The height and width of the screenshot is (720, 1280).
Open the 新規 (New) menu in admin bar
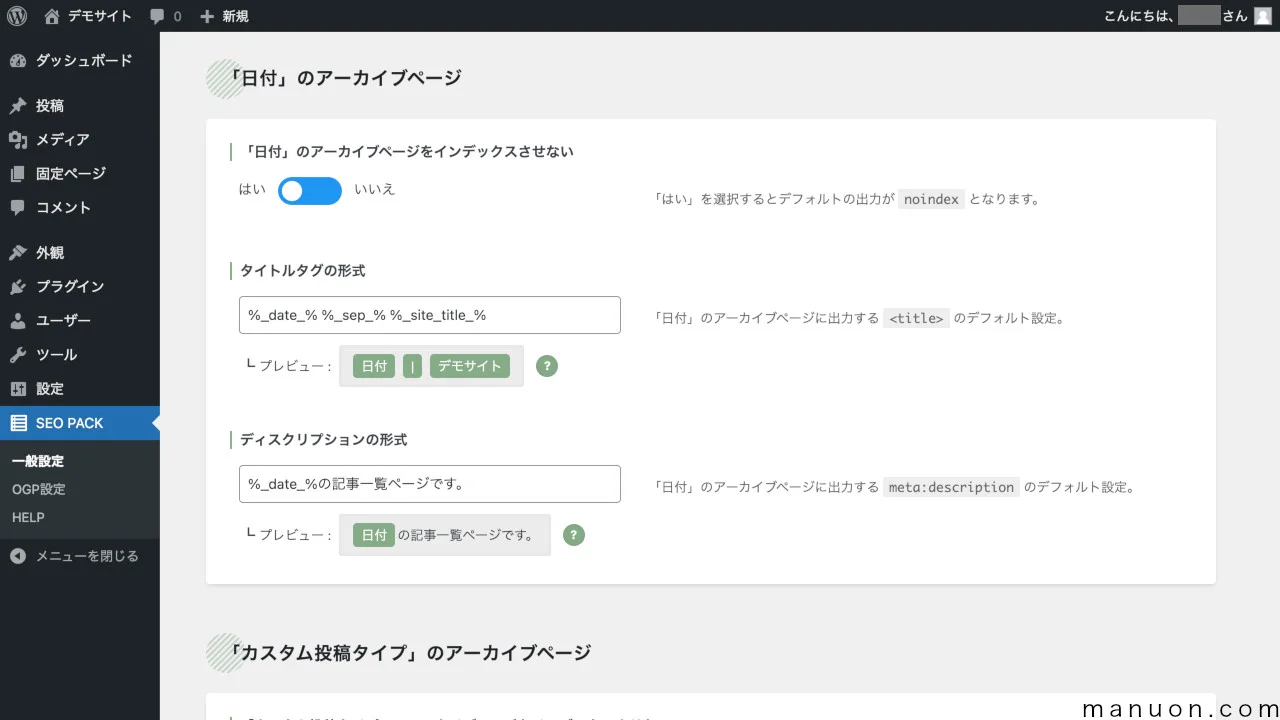[x=224, y=15]
